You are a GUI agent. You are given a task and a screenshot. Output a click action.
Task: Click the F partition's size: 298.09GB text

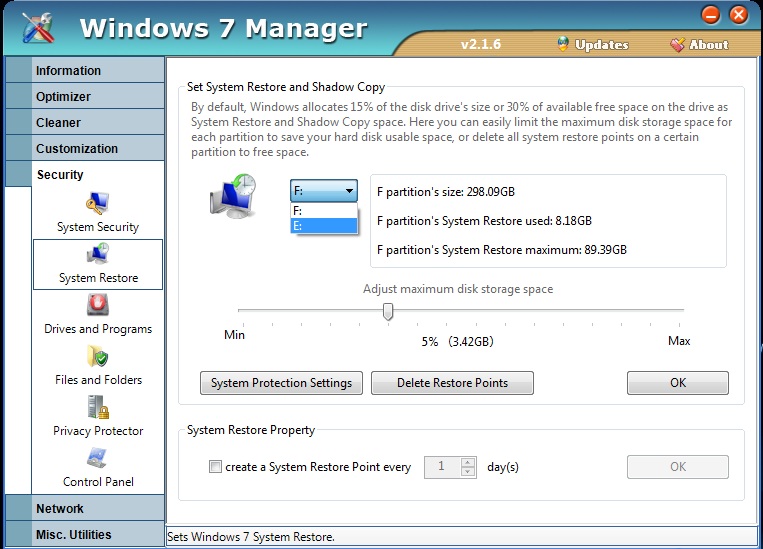pyautogui.click(x=446, y=192)
